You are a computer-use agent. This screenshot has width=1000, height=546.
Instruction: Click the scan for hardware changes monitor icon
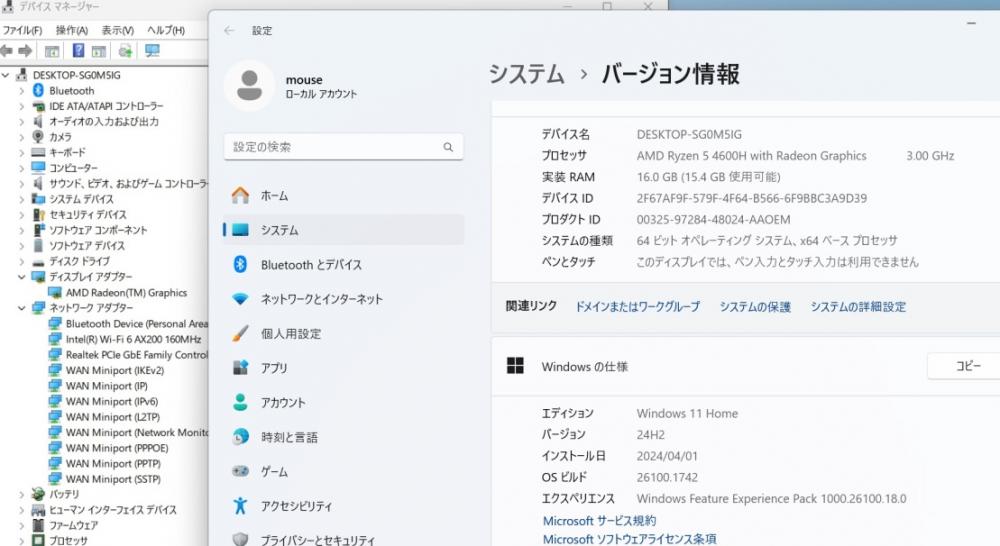point(152,50)
